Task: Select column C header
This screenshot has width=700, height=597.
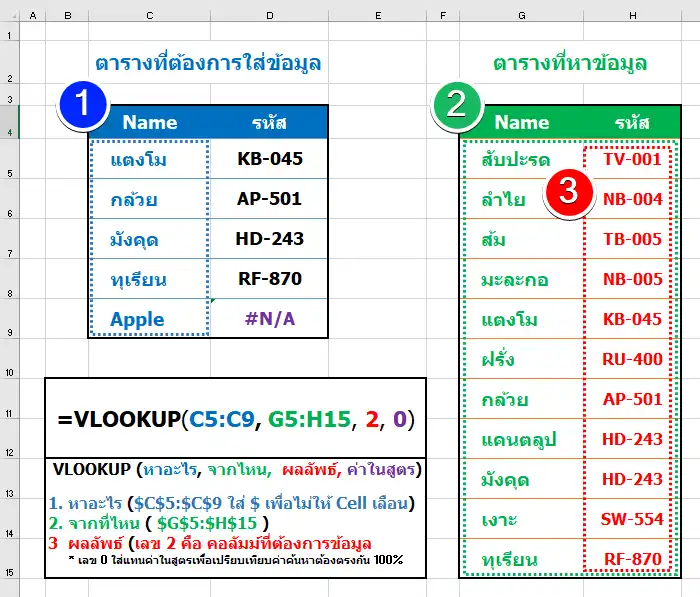Action: (149, 15)
